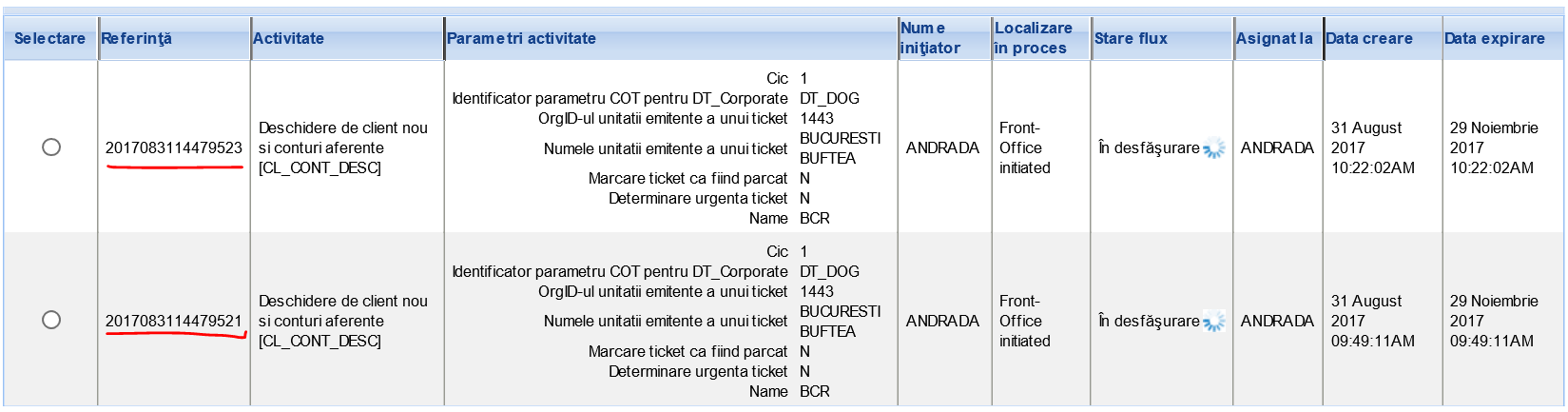Sort by the Activitate column header
The height and width of the screenshot is (412, 1568).
pyautogui.click(x=288, y=38)
